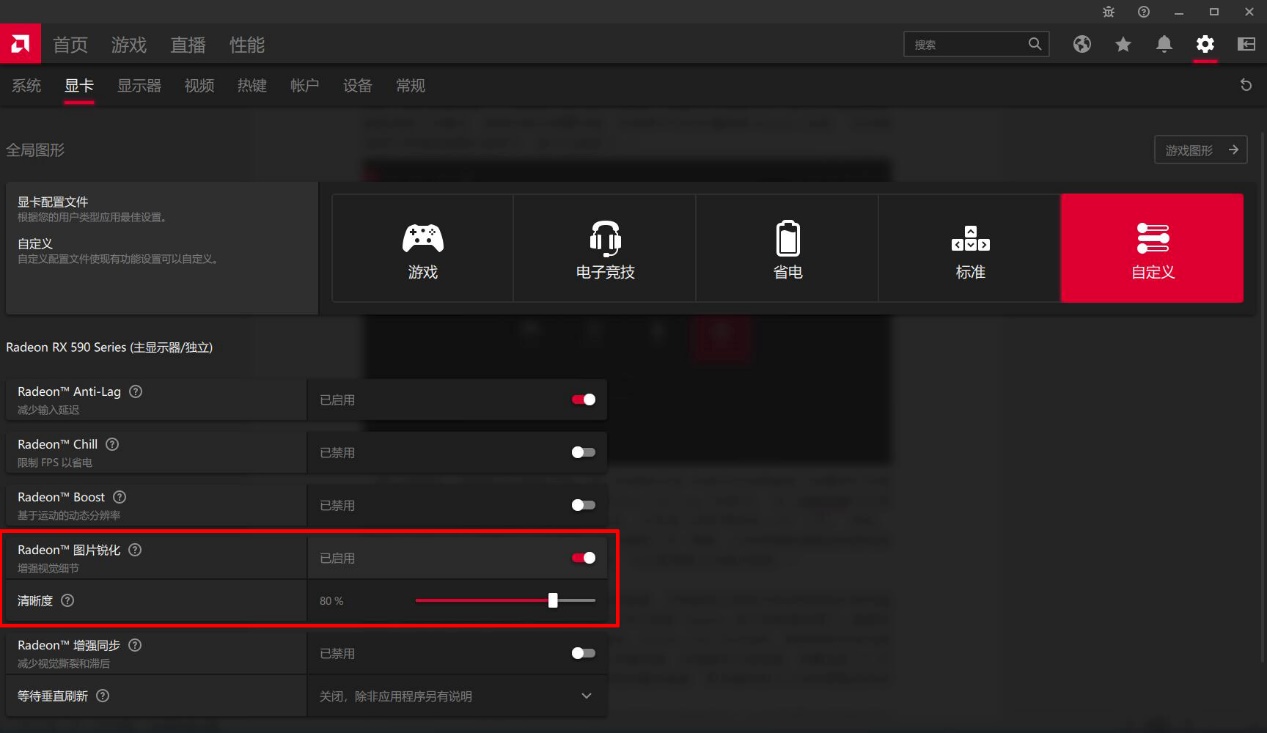Maximize the Radeon Software window
This screenshot has width=1267, height=733.
tap(1214, 12)
